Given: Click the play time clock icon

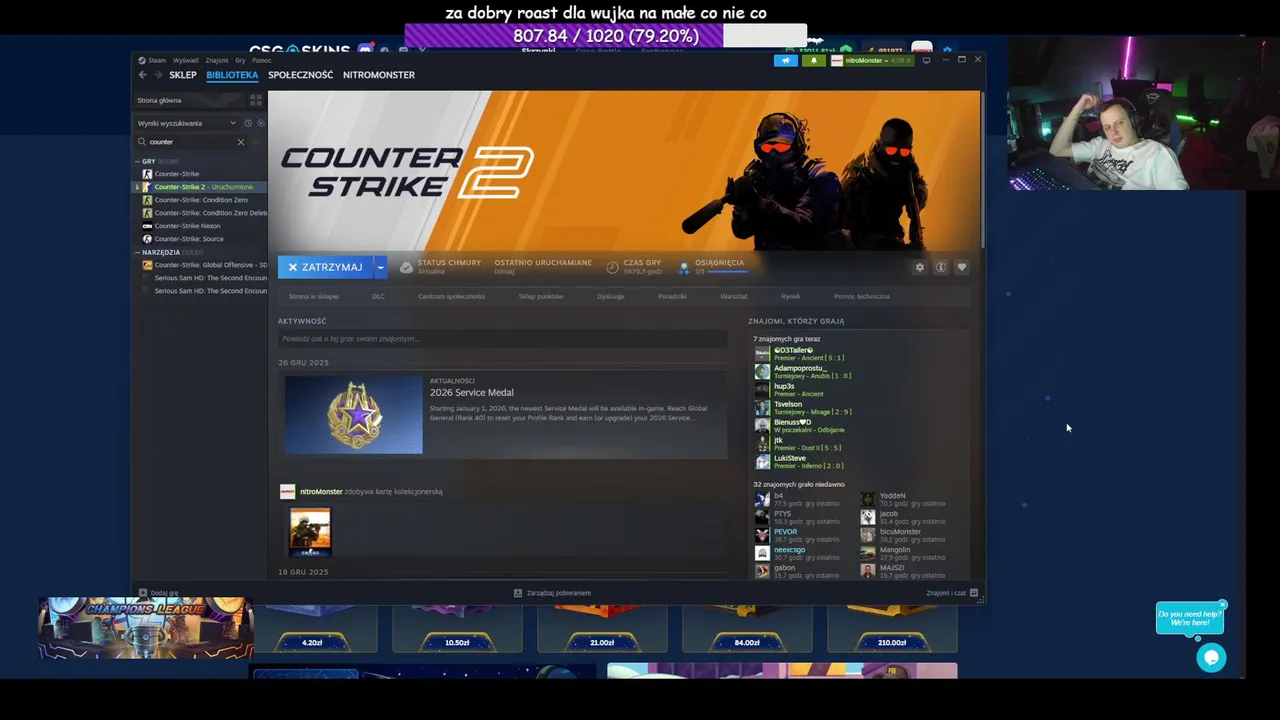Looking at the screenshot, I should click(x=612, y=267).
